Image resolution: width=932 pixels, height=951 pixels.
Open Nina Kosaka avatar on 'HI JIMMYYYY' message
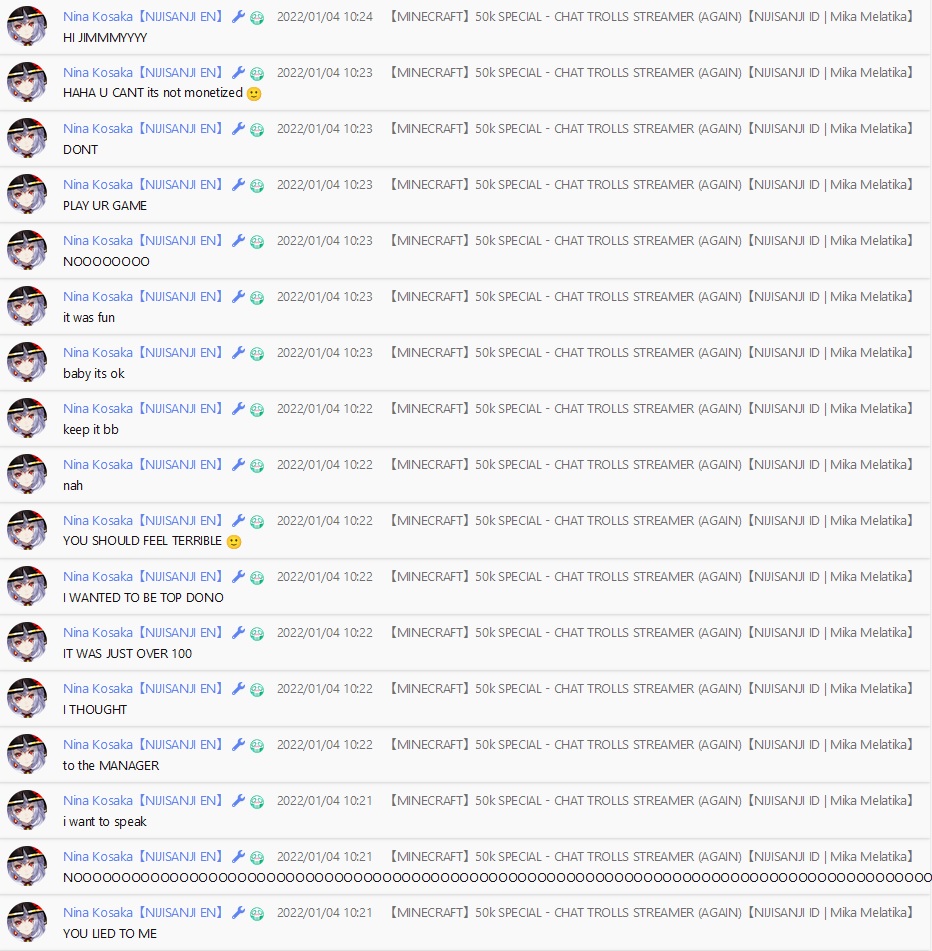point(27,26)
